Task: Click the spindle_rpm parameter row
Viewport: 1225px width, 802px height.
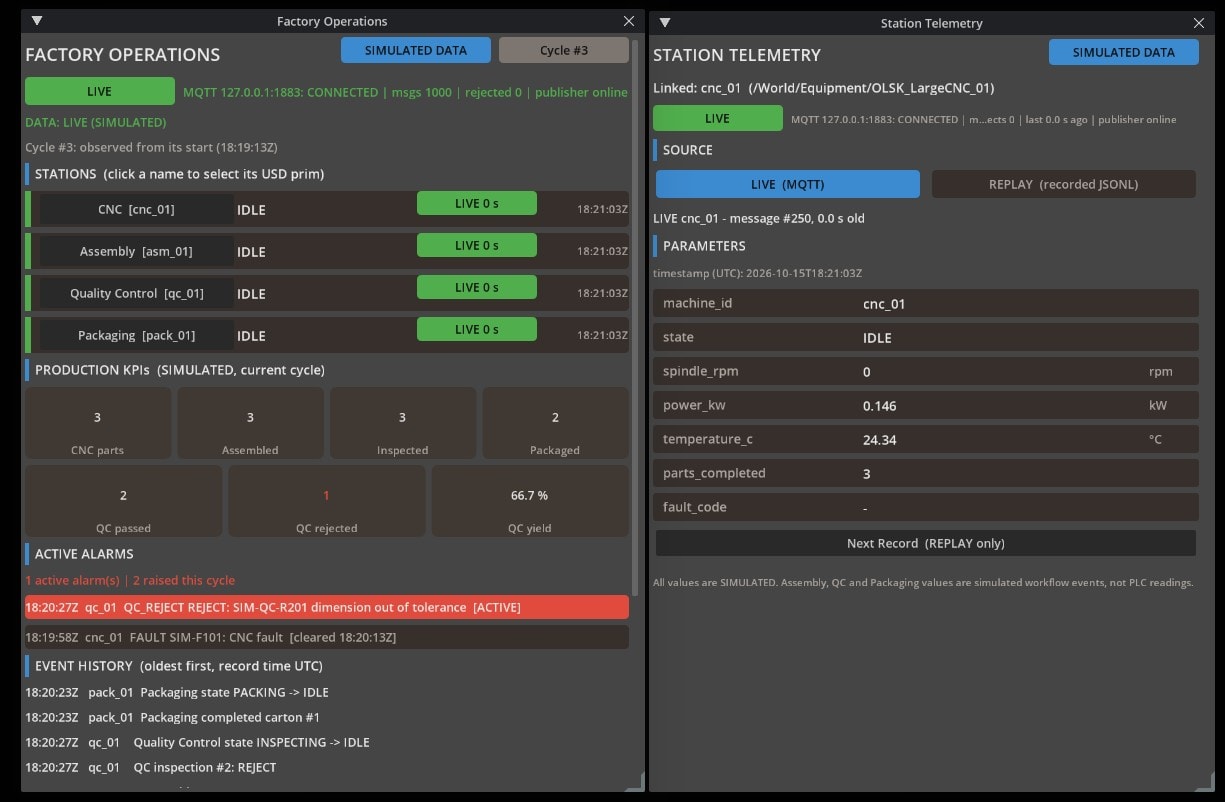Action: click(x=926, y=372)
